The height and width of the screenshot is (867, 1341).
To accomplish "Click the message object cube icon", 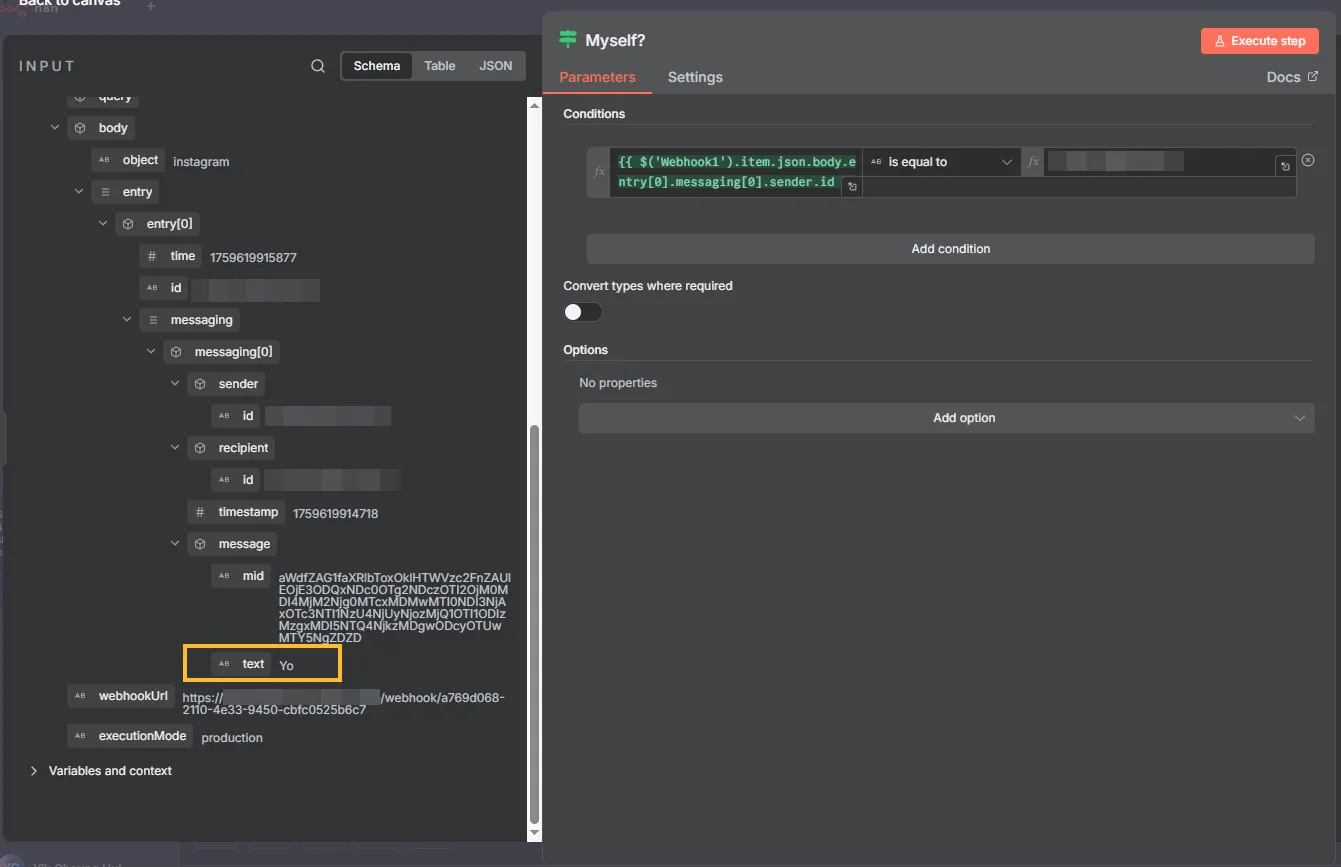I will [x=200, y=544].
